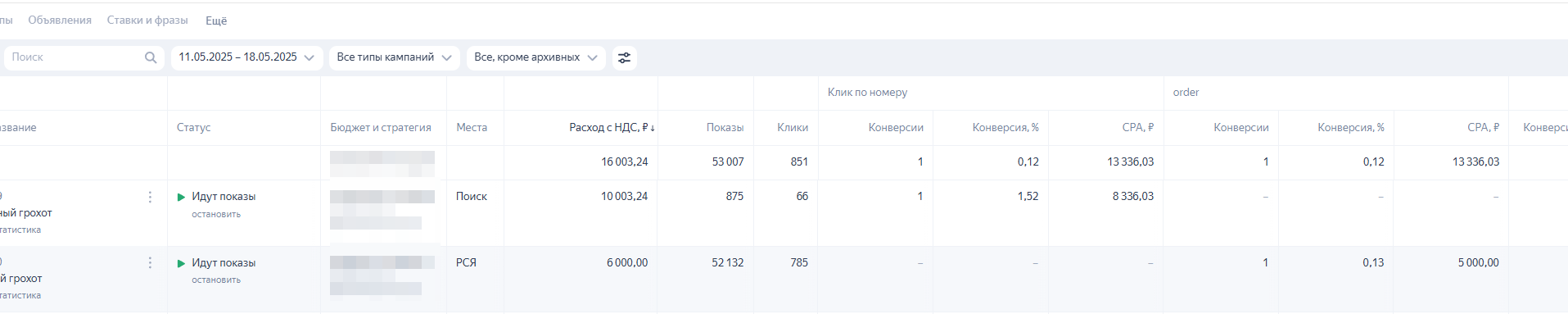Sort by Расход с НДС column header
Viewport: 1568px width, 314px height.
click(x=612, y=127)
